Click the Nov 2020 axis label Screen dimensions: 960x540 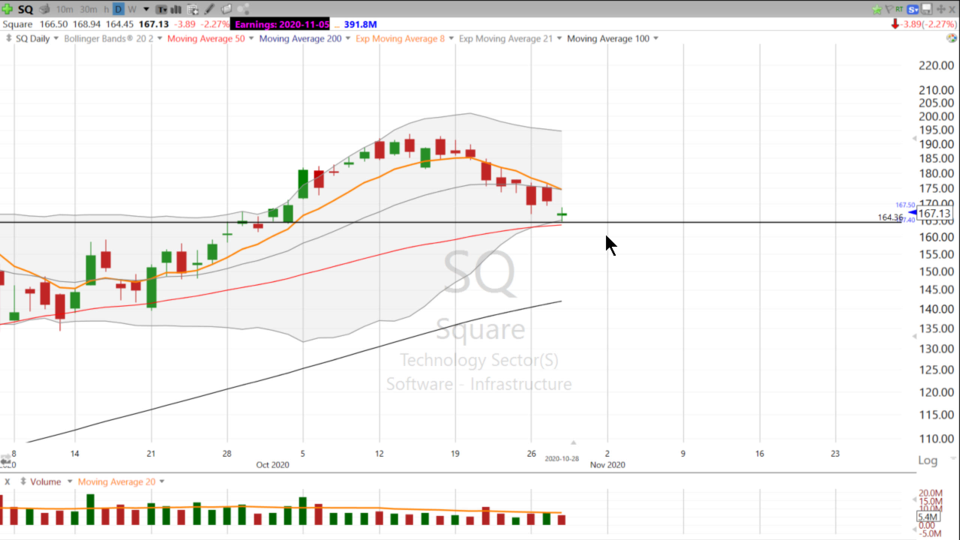[607, 465]
